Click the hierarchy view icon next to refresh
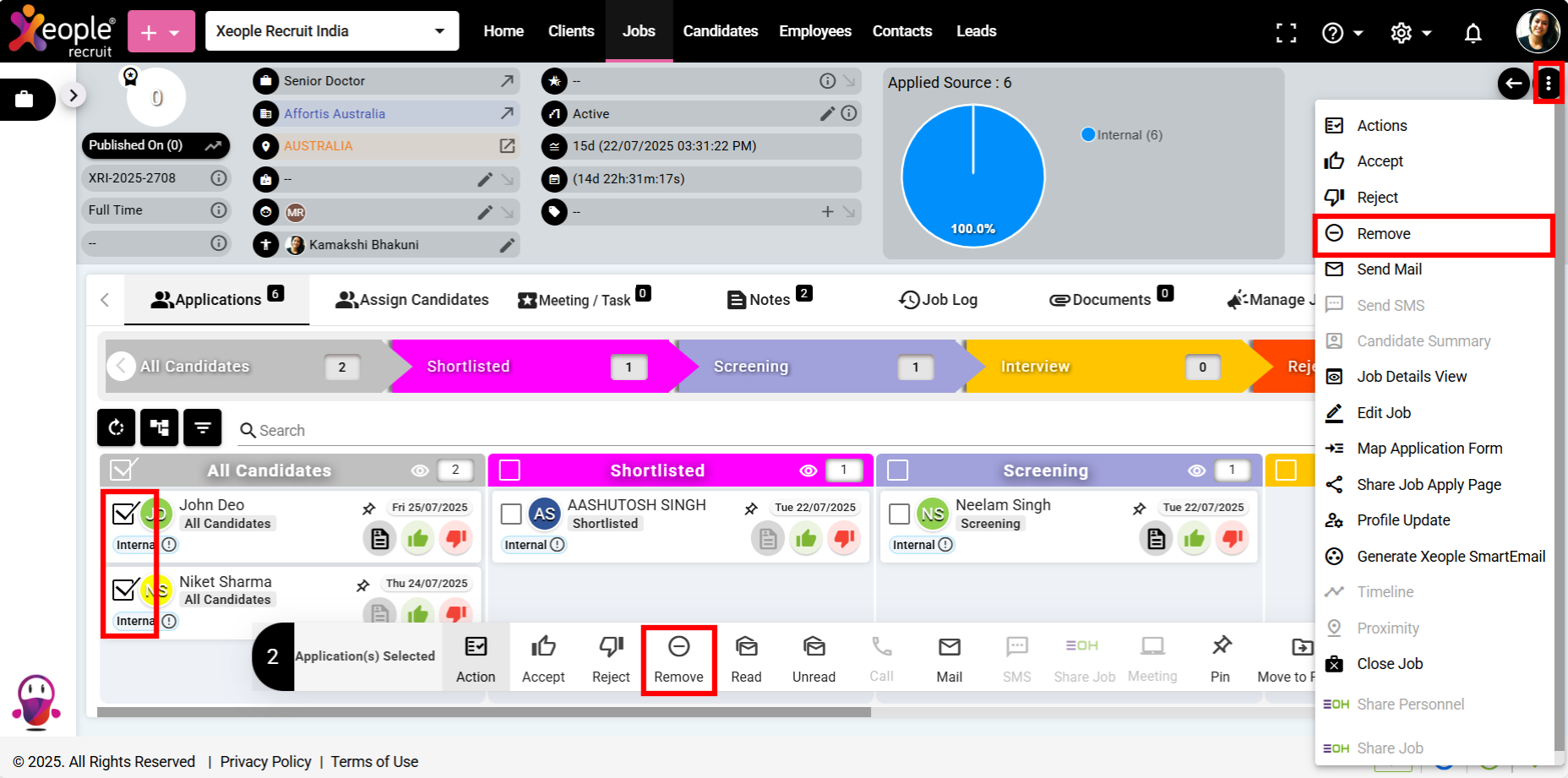 coord(160,427)
